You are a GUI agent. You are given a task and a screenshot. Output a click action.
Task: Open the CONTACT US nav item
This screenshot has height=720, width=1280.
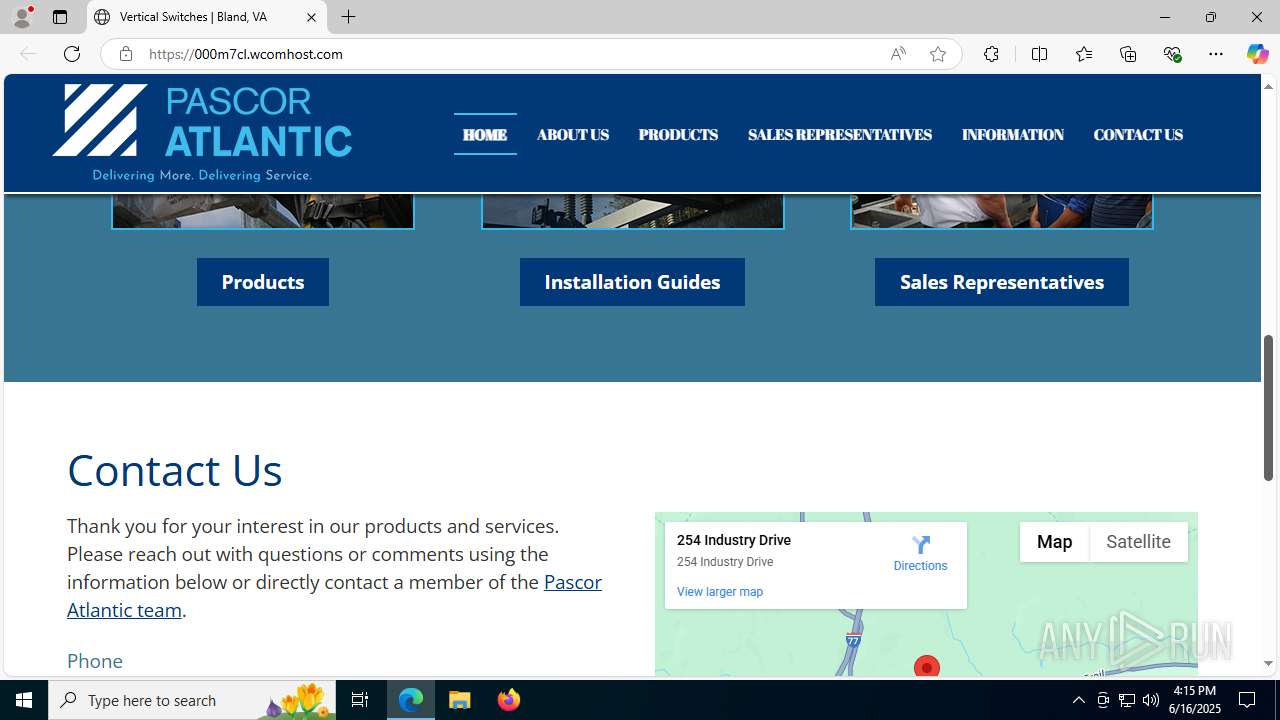[x=1138, y=134]
